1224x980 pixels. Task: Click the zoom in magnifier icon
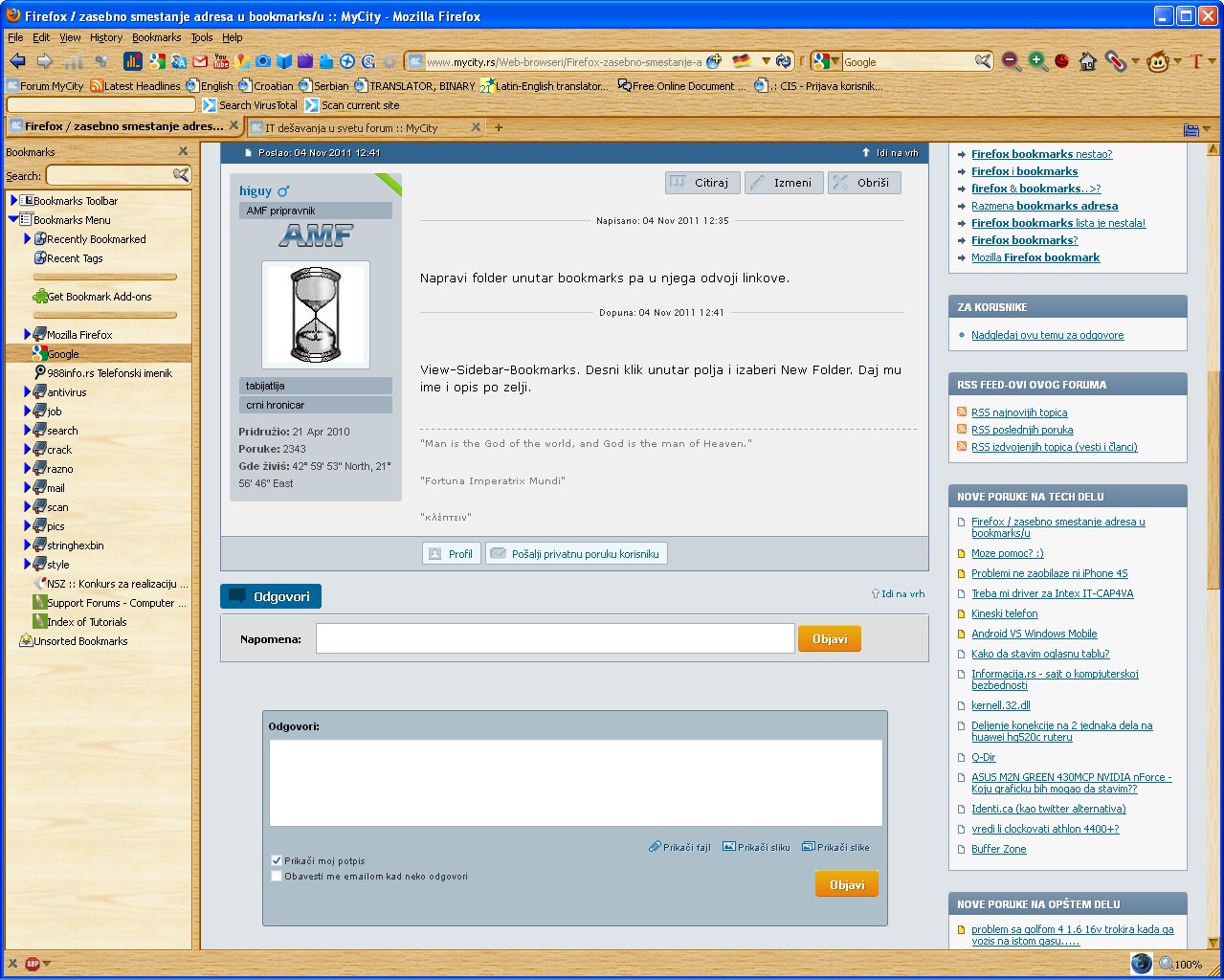[x=1037, y=61]
